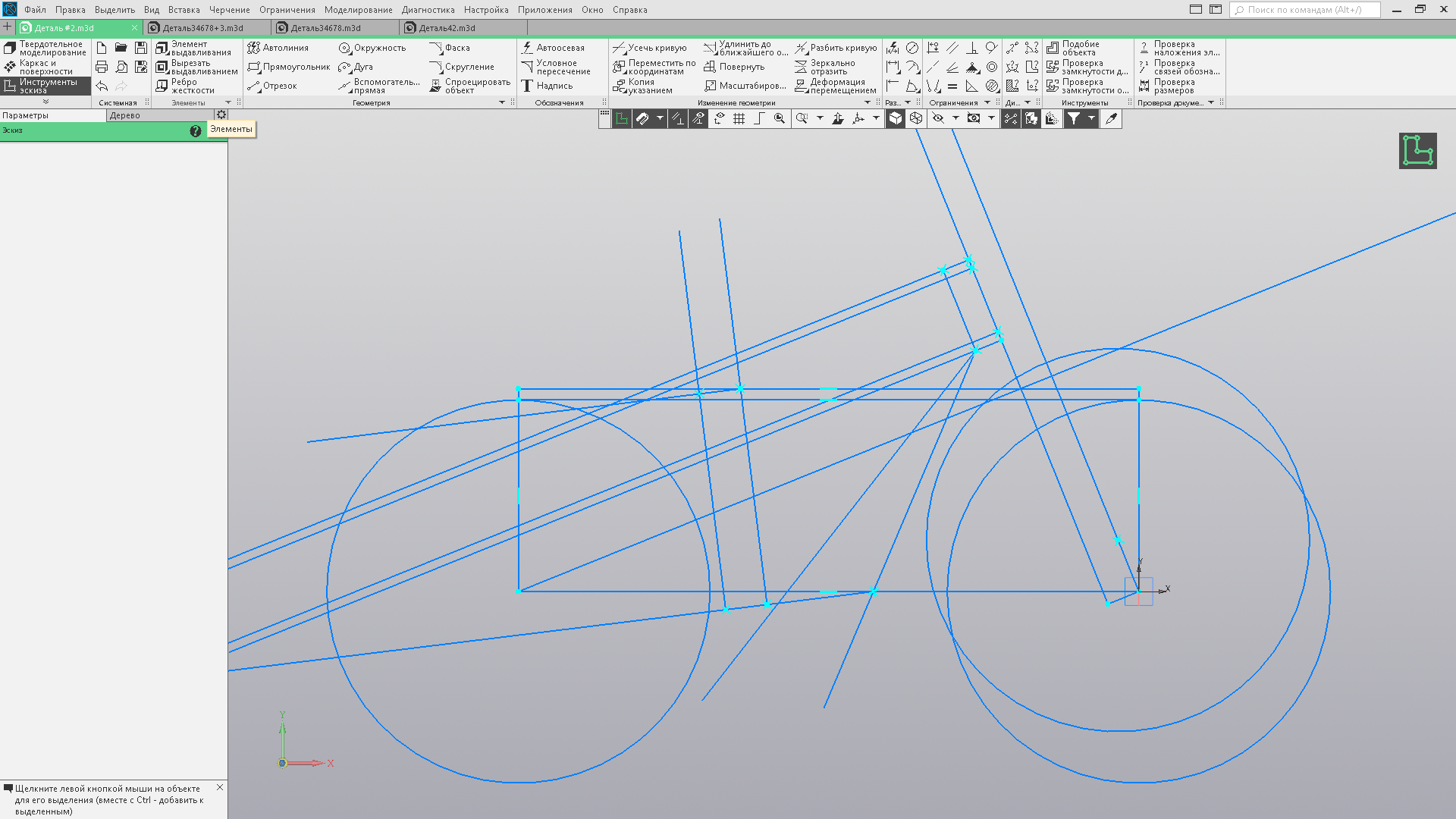Switch to the Деталь42.m3d tab
1456x819 pixels.
447,28
